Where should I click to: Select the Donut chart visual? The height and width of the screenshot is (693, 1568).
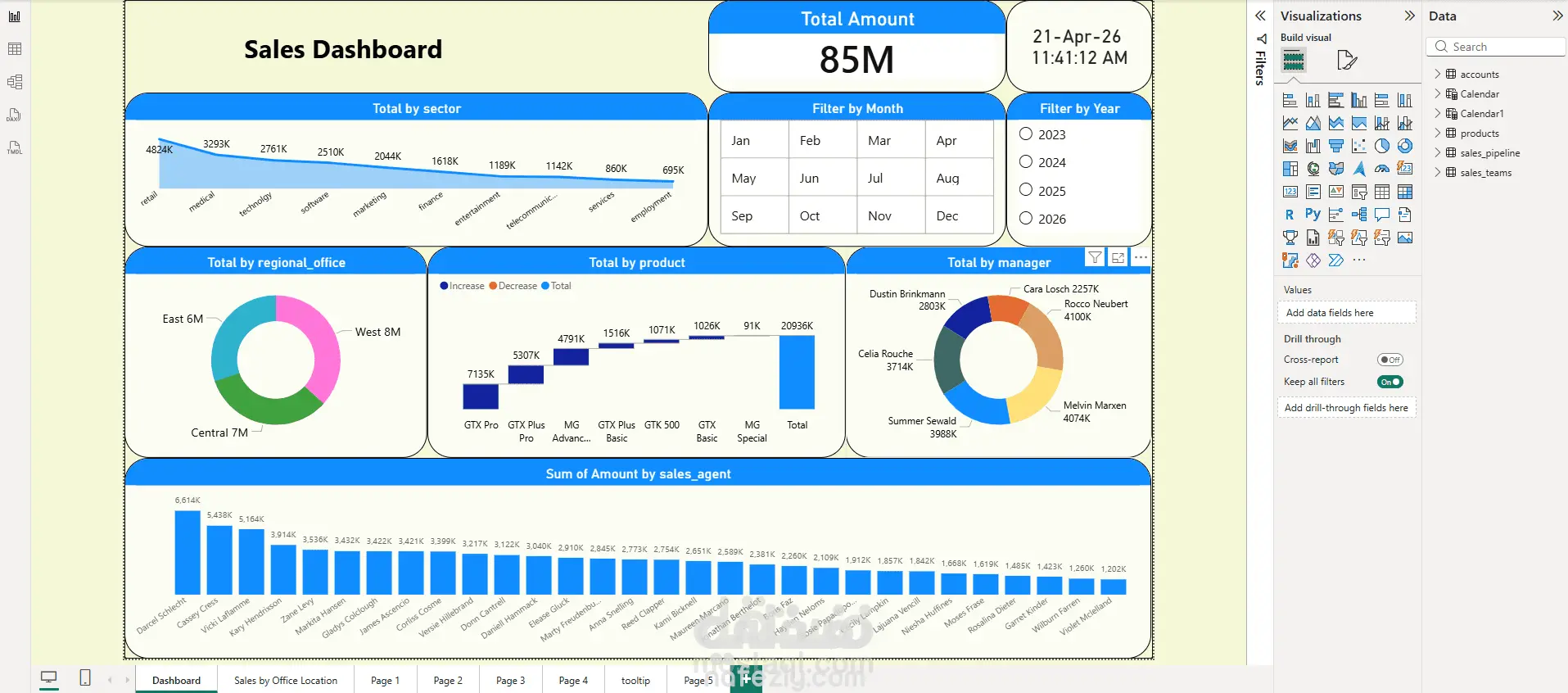[1404, 146]
